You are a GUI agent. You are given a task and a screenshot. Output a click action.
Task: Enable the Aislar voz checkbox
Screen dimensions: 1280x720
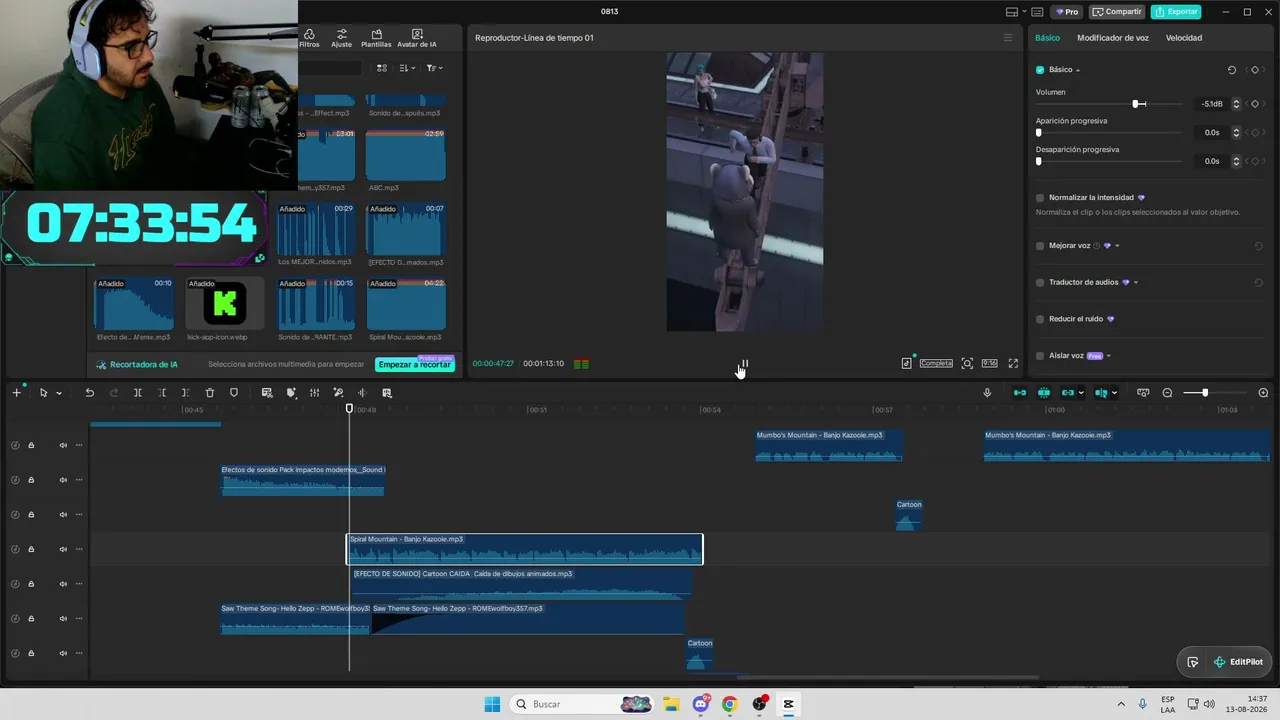(1040, 356)
